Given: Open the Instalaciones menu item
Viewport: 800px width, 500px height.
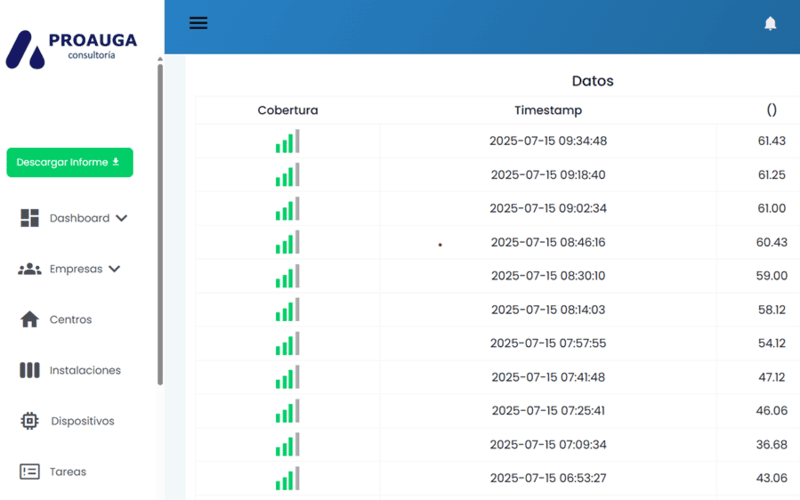Looking at the screenshot, I should click(x=85, y=370).
